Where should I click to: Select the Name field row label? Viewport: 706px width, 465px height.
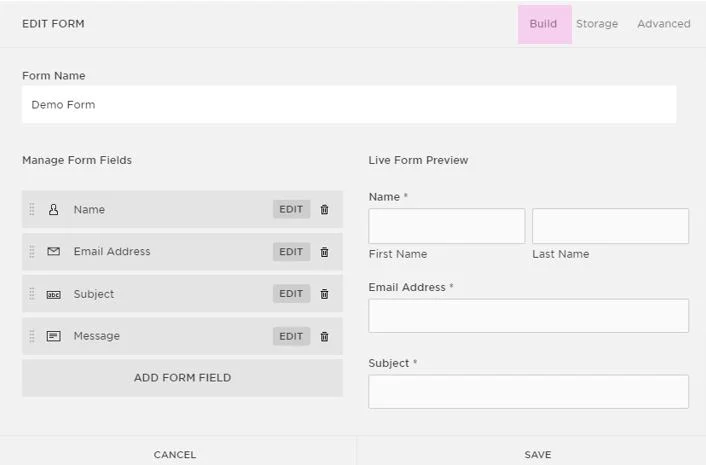(89, 209)
